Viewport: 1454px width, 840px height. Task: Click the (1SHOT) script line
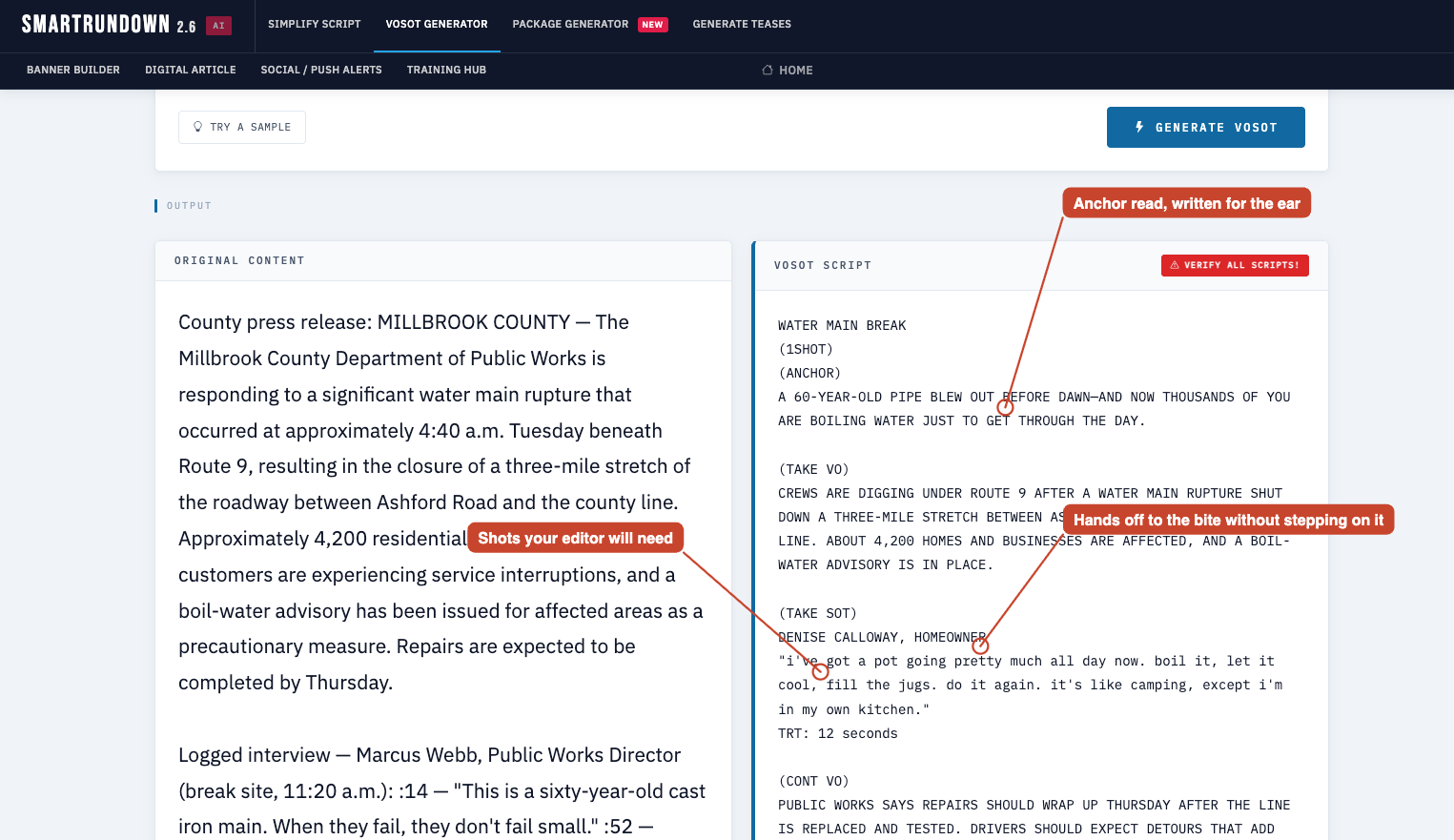point(806,349)
